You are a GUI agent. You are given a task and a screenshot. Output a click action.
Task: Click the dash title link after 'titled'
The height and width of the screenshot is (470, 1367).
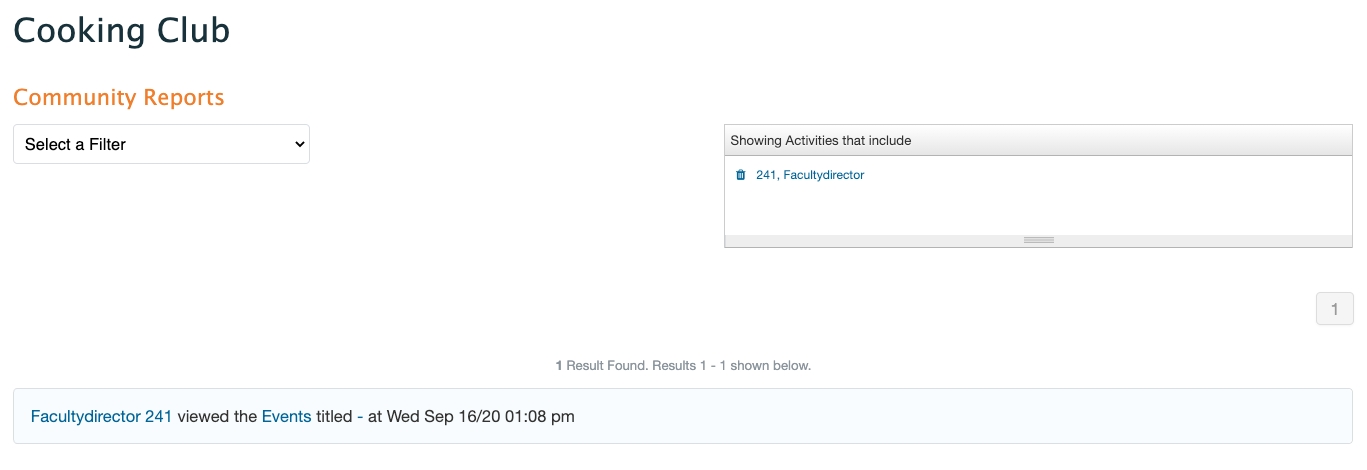(360, 416)
